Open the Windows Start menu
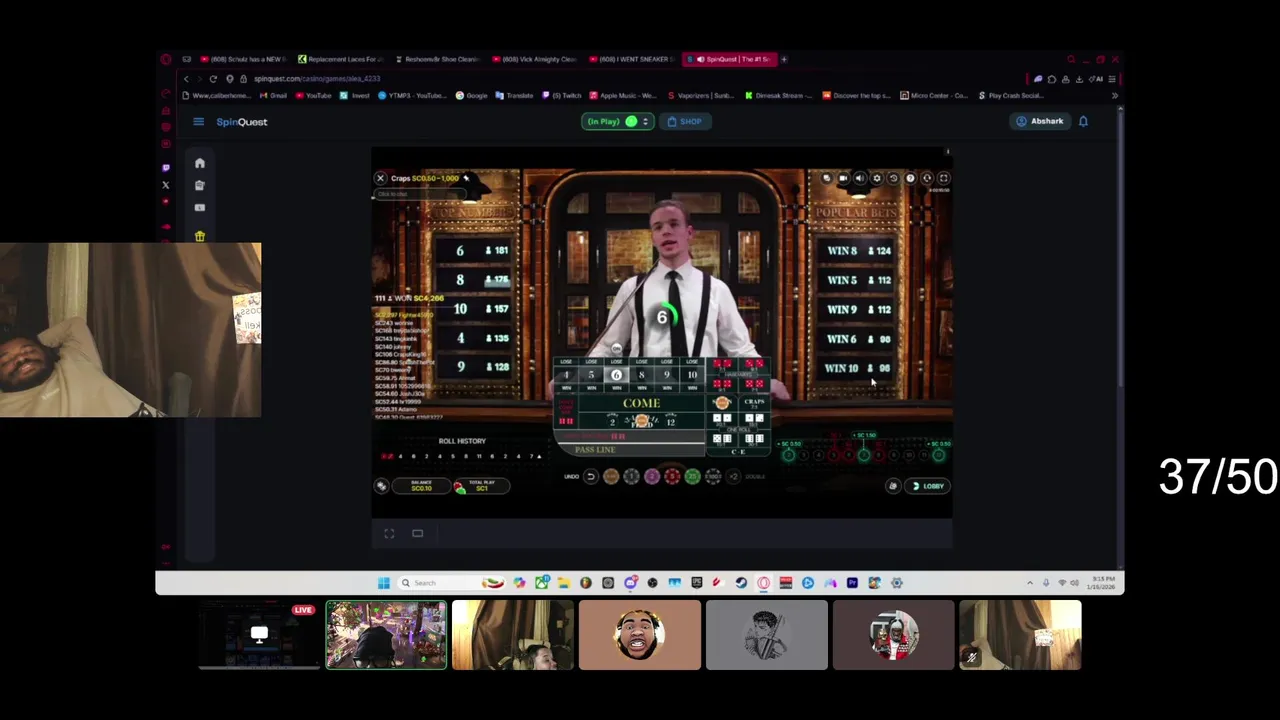The width and height of the screenshot is (1280, 720). click(x=383, y=583)
